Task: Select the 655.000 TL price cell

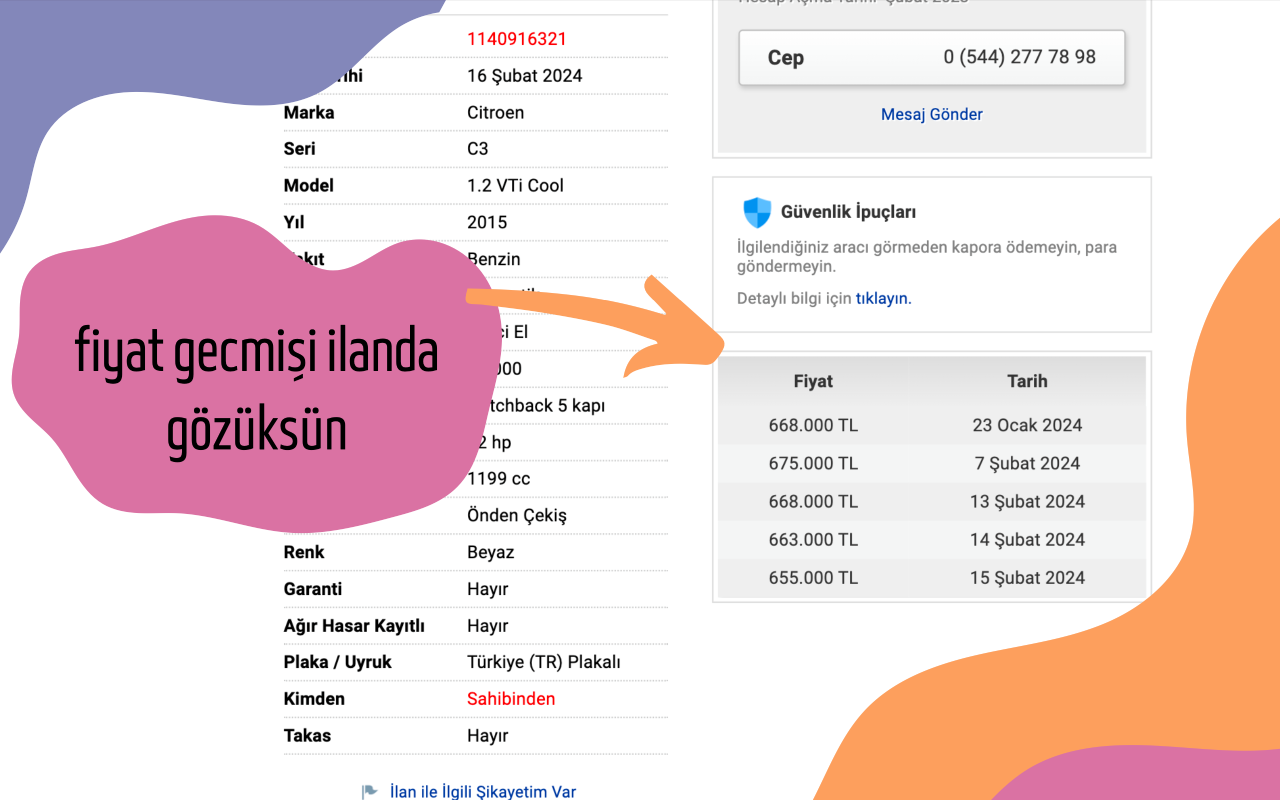Action: pos(813,577)
